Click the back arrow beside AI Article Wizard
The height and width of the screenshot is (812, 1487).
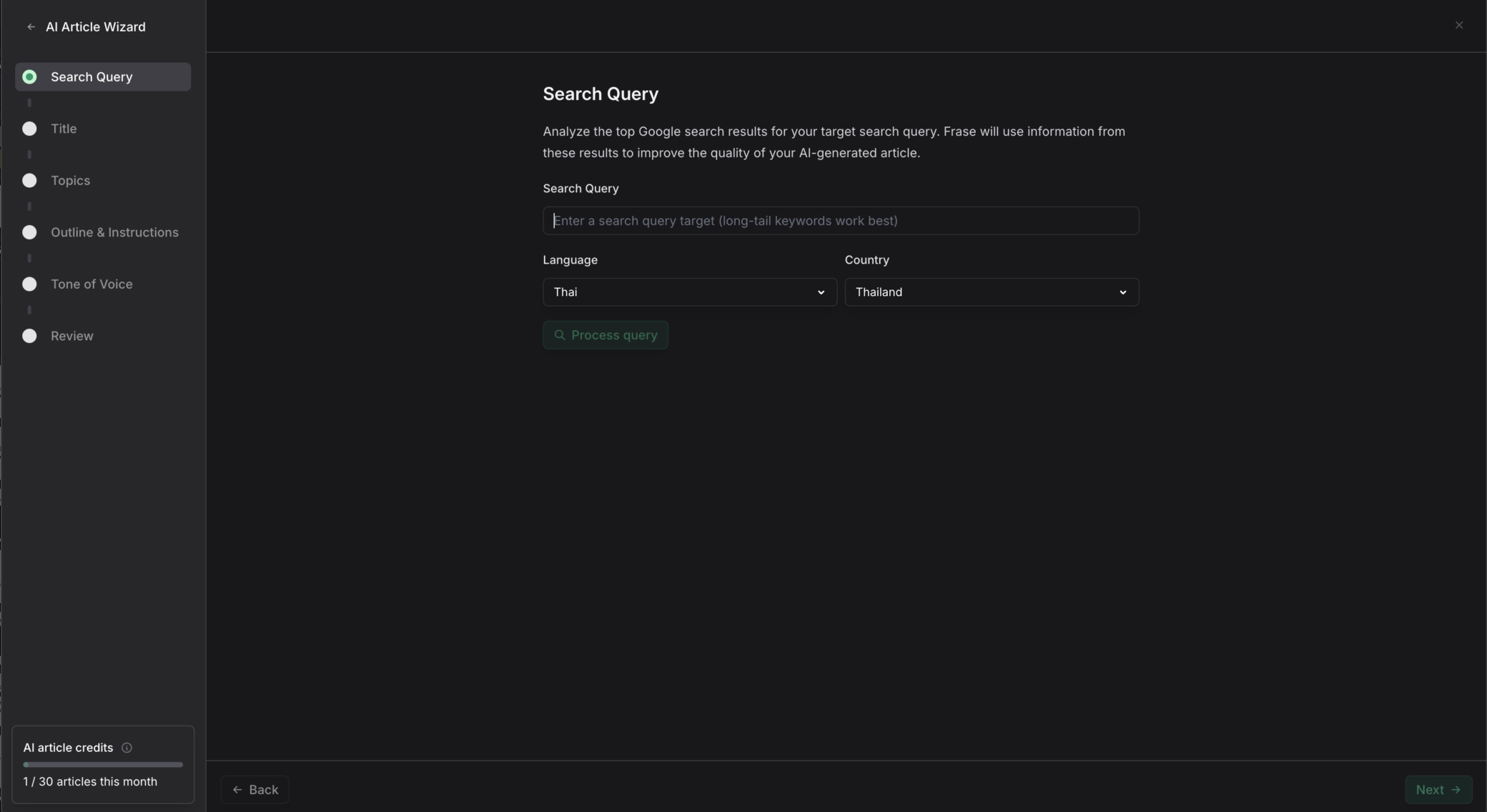coord(31,27)
